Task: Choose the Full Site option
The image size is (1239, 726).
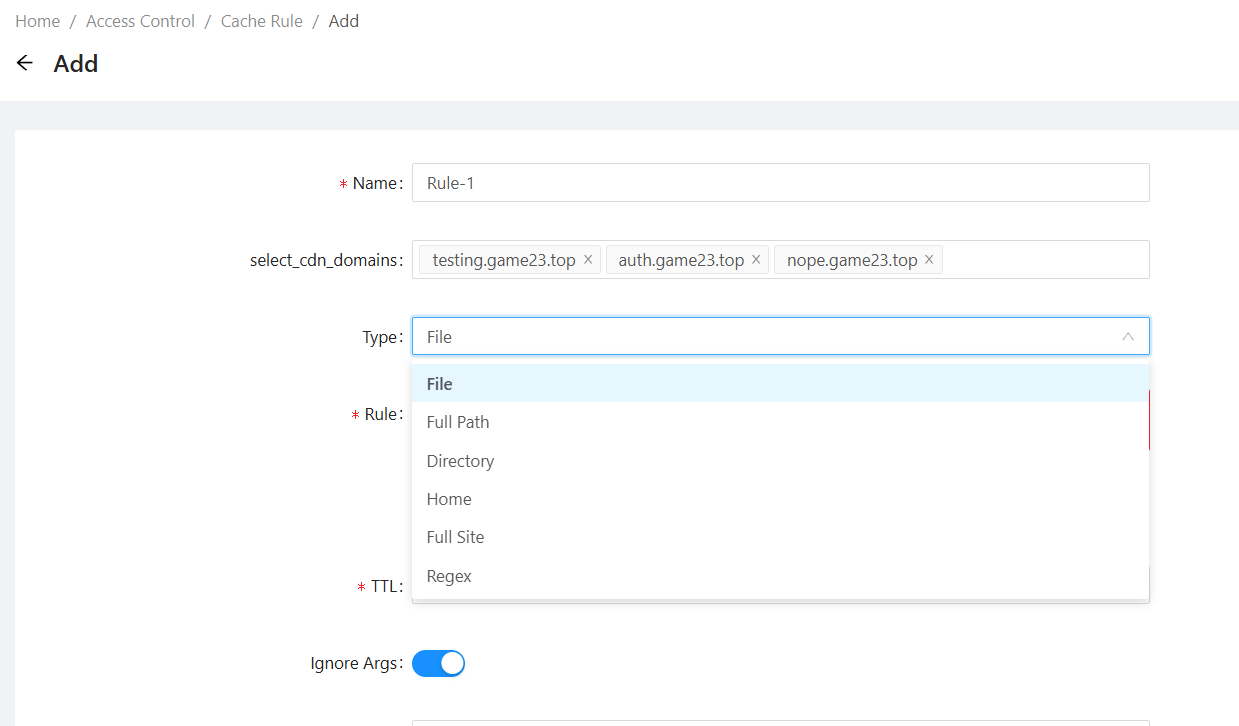Action: pos(455,537)
